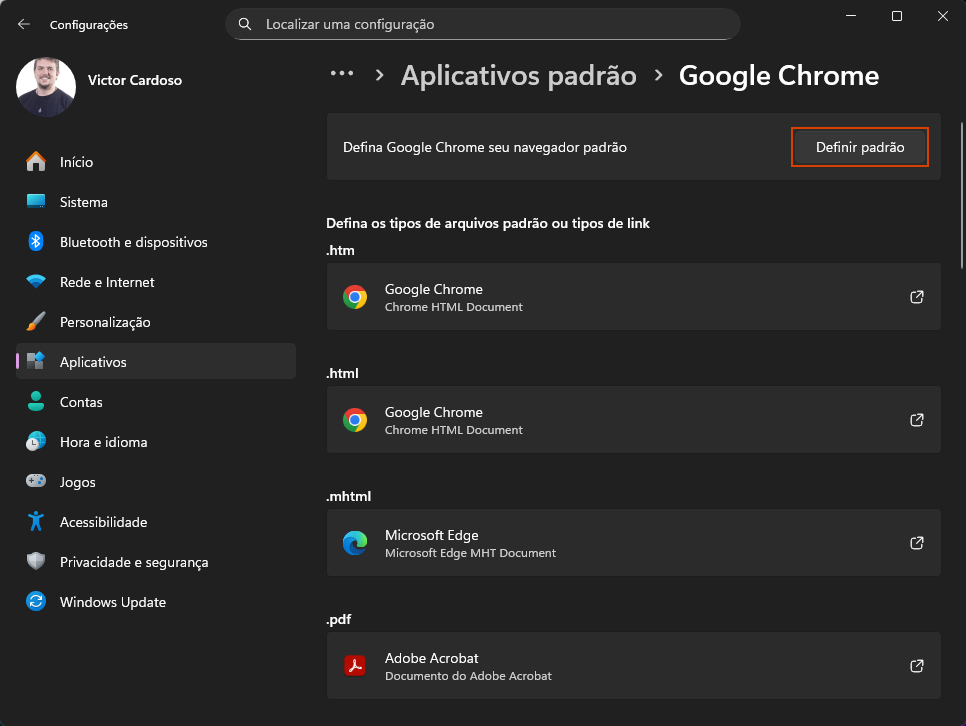Open Personalização settings section

coord(105,322)
